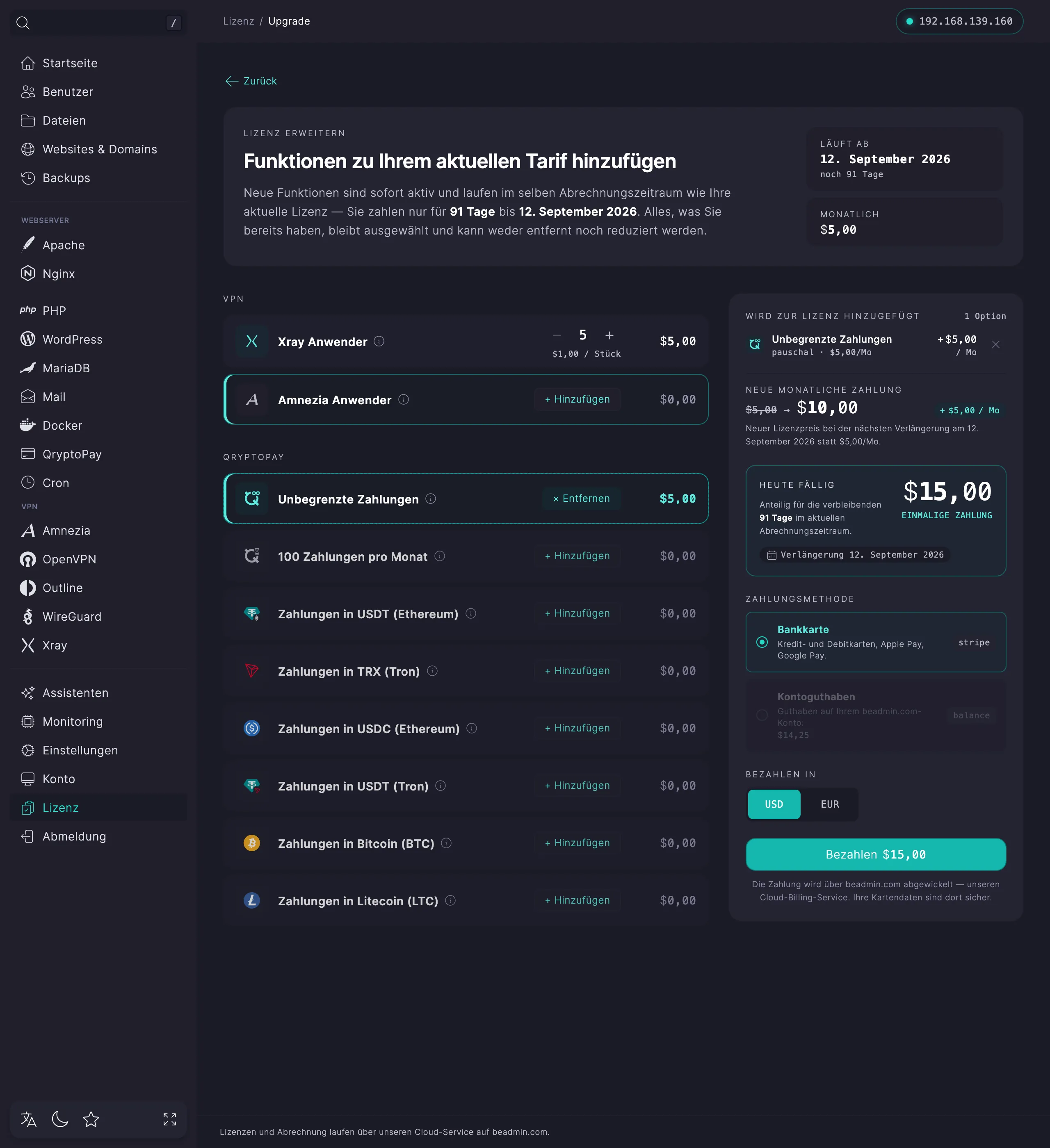Click the sidebar search input field
The height and width of the screenshot is (1148, 1050).
[98, 23]
